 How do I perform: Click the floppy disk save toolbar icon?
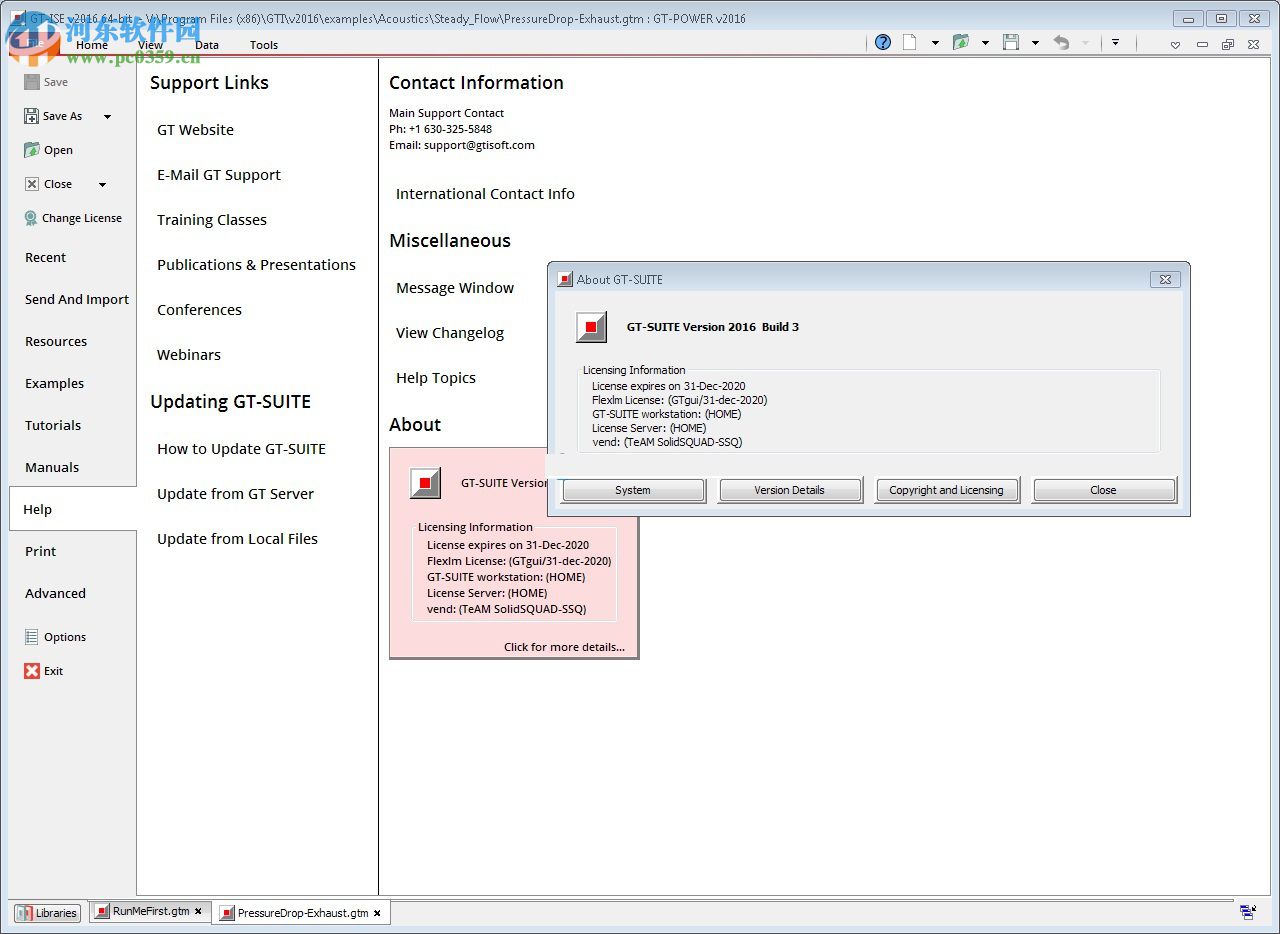pos(1011,42)
